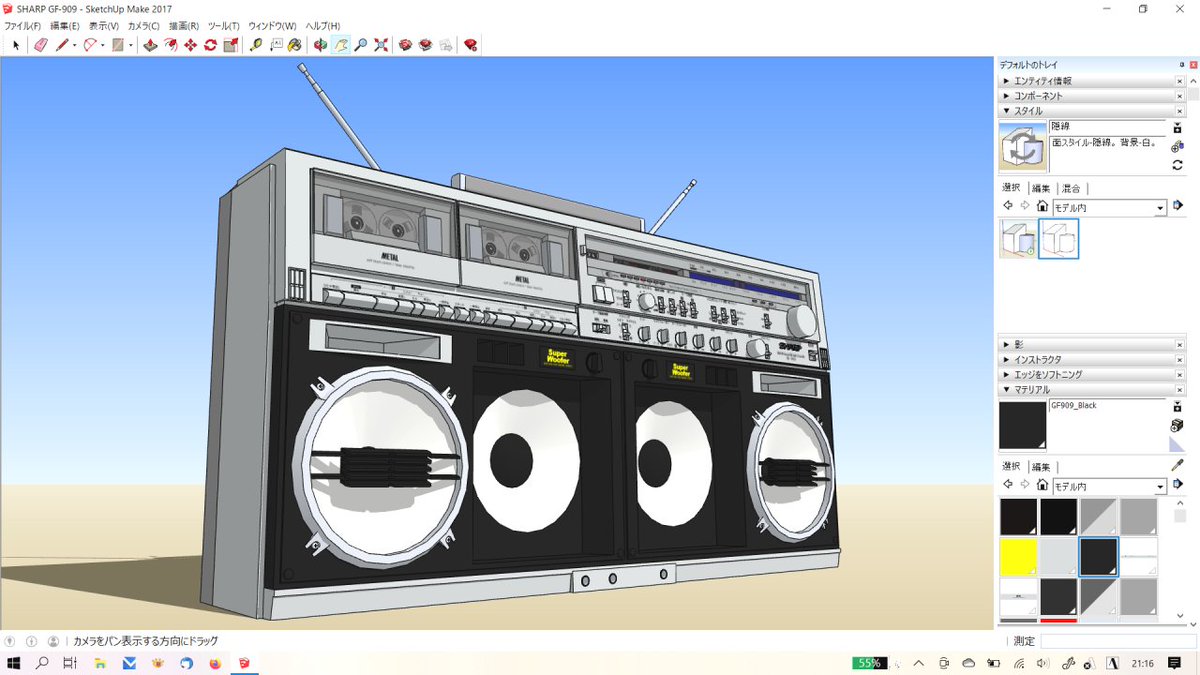1200x675 pixels.
Task: Open the 編集(E) menu
Action: 65,25
